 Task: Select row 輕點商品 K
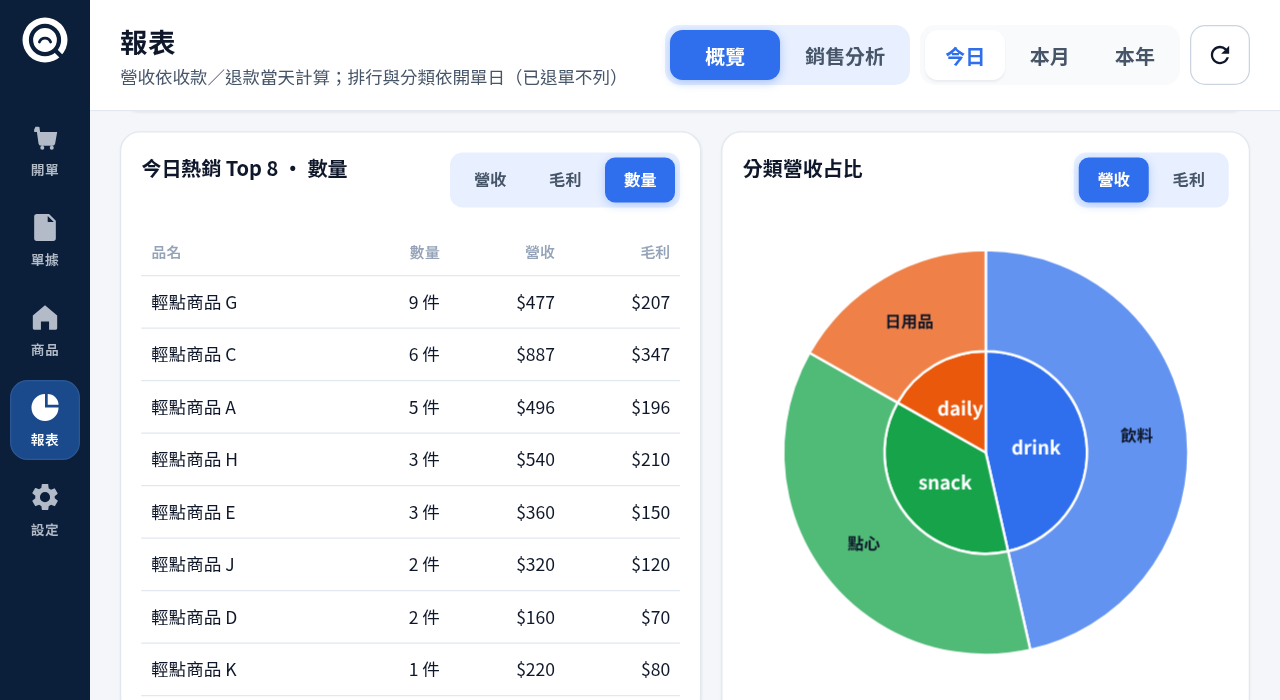point(410,669)
